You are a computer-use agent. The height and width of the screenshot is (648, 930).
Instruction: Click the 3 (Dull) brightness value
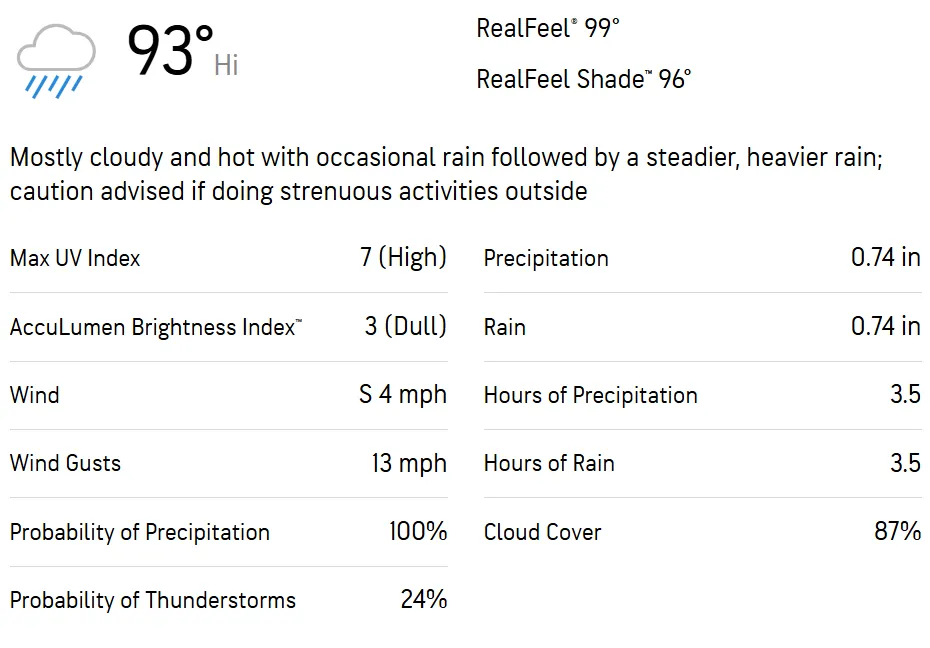tap(405, 327)
